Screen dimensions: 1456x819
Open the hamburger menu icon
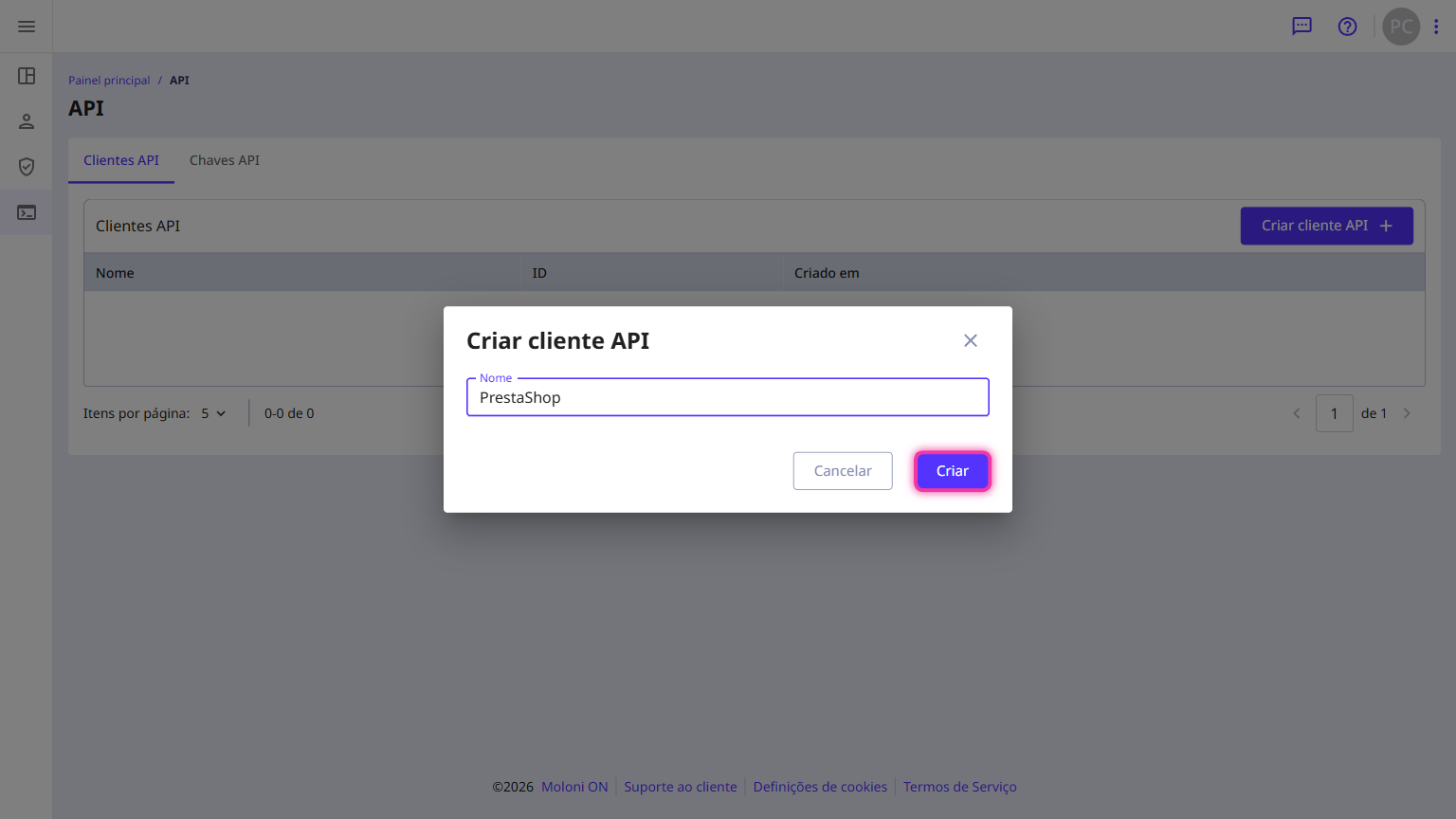coord(27,27)
